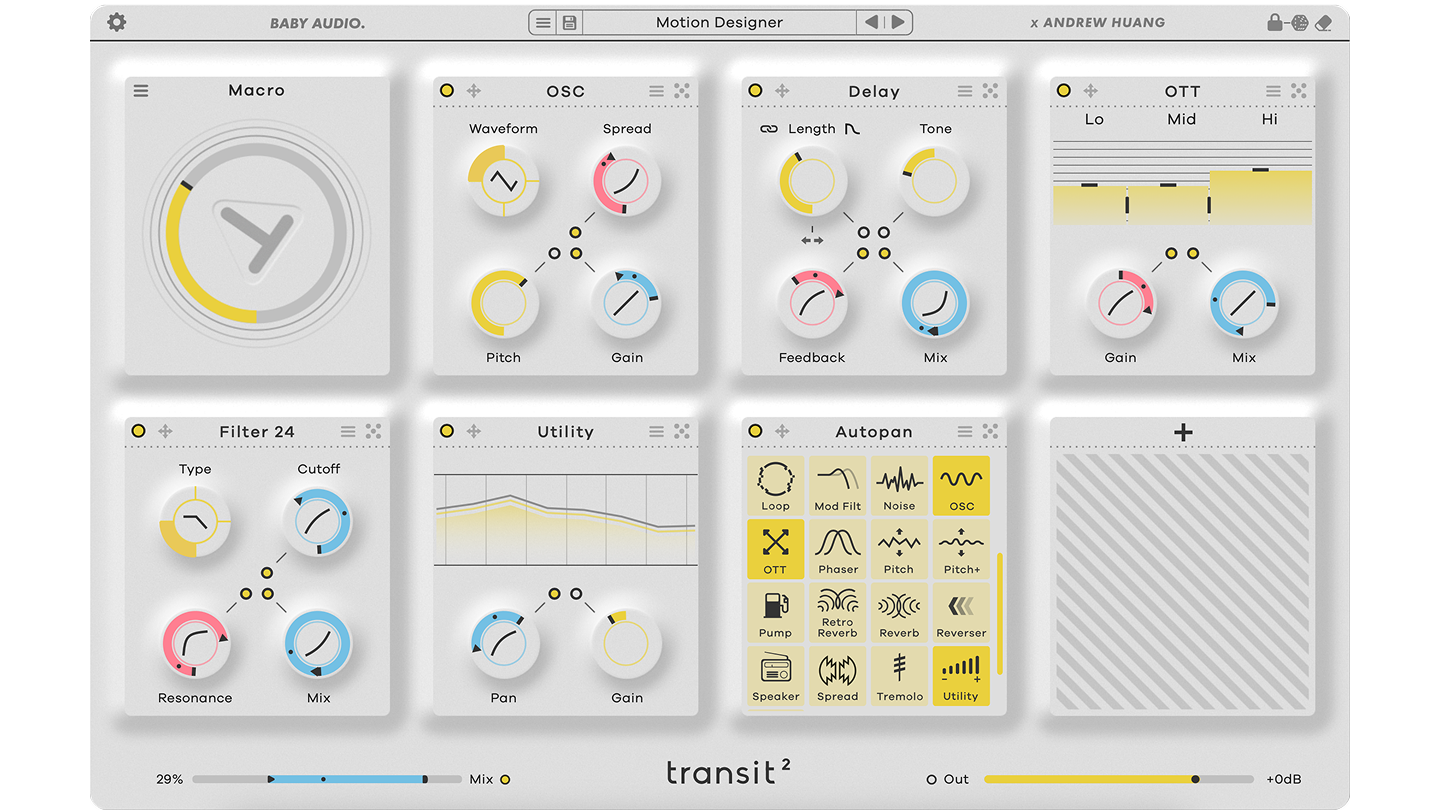
Task: Select the Reverser effect tile
Action: (x=961, y=613)
